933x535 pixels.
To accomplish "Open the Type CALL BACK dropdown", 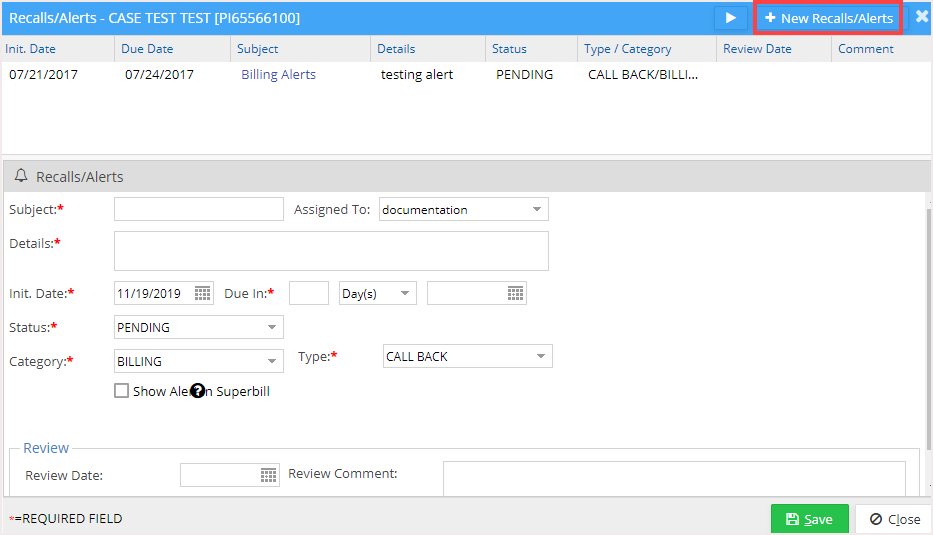I will point(540,356).
